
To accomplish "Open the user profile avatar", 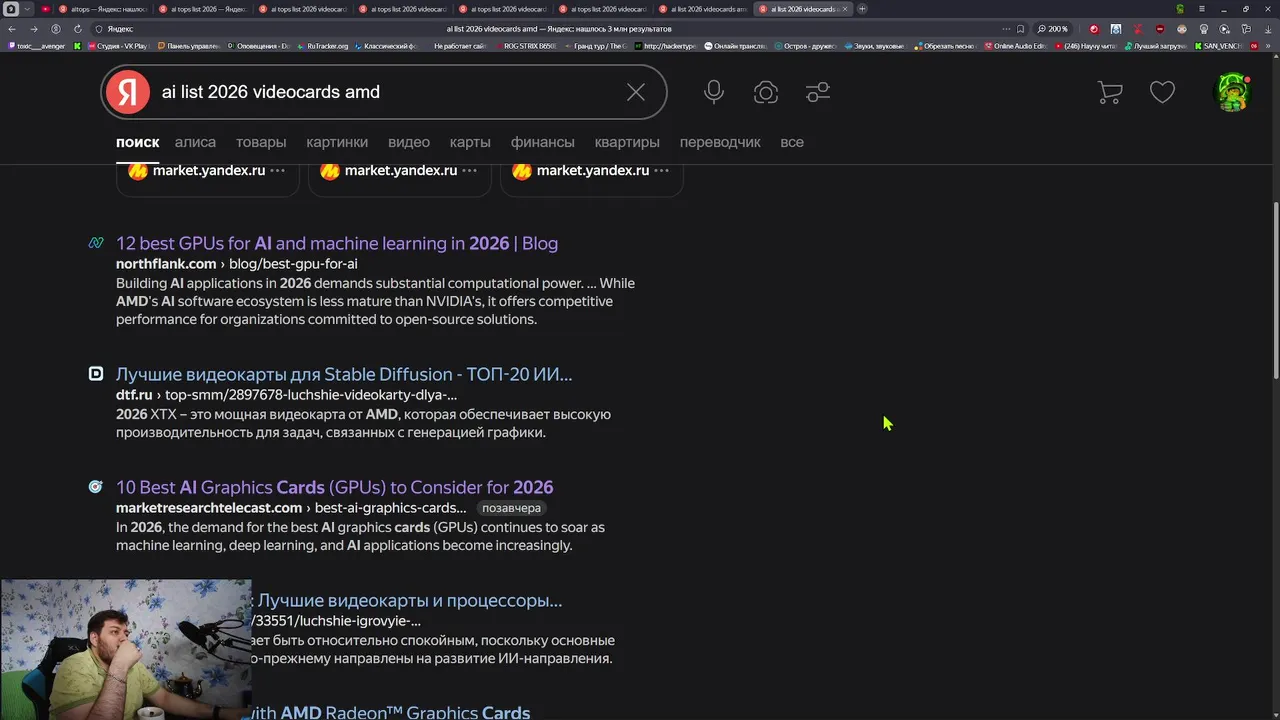I will [x=1232, y=92].
